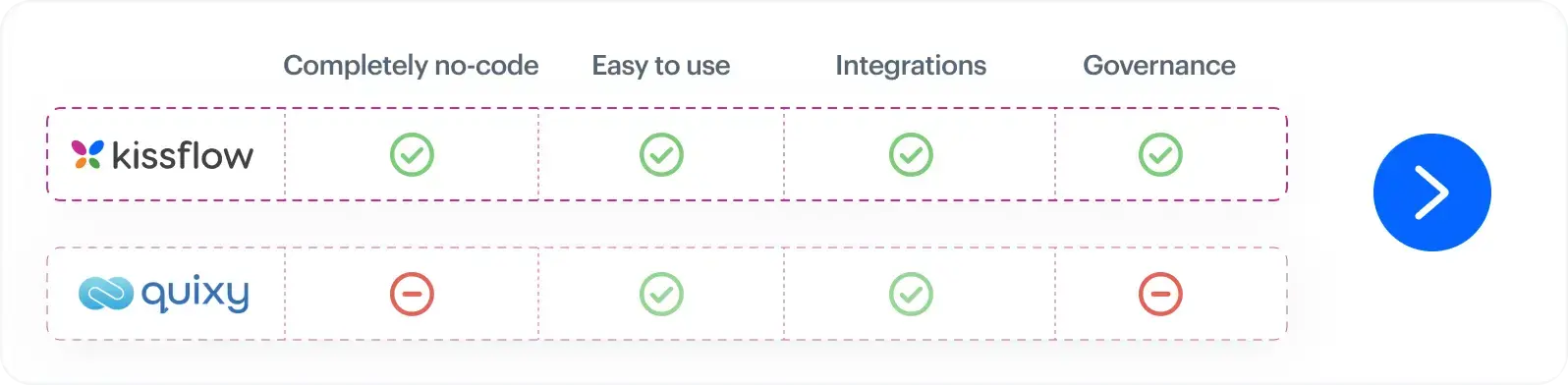
Task: Click Kissflow's Completely no-code green checkmark
Action: pos(412,155)
